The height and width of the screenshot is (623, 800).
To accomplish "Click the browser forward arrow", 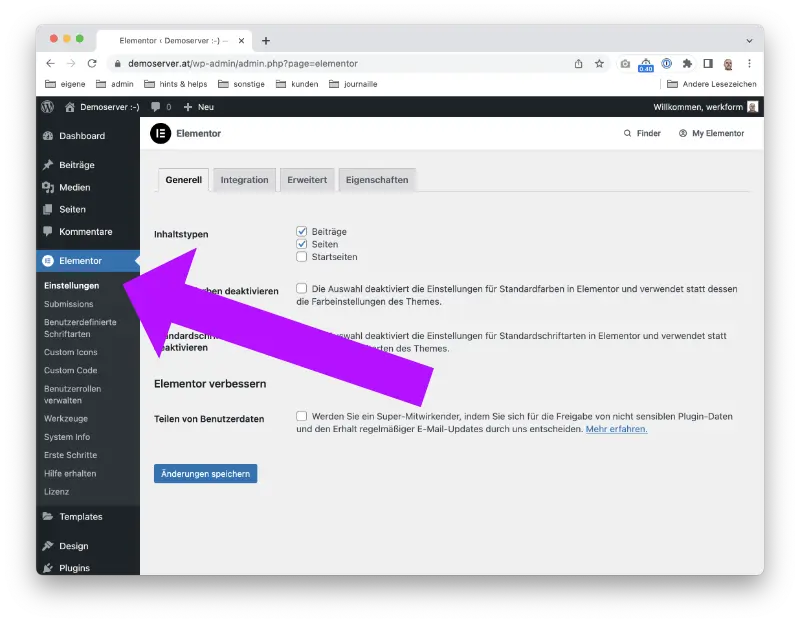I will (71, 63).
